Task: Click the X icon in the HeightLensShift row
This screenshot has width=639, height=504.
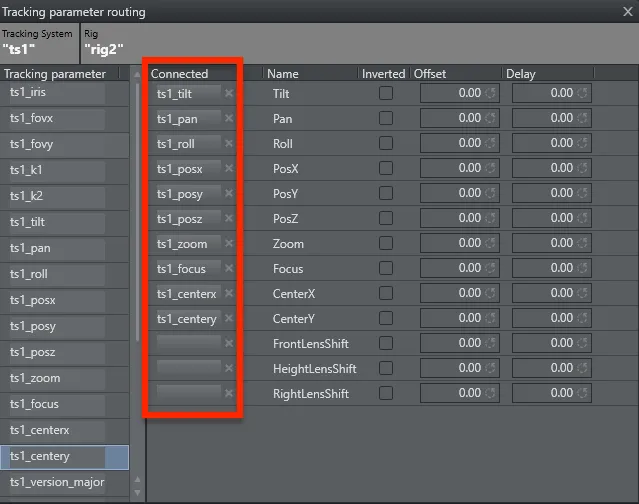Action: 229,368
